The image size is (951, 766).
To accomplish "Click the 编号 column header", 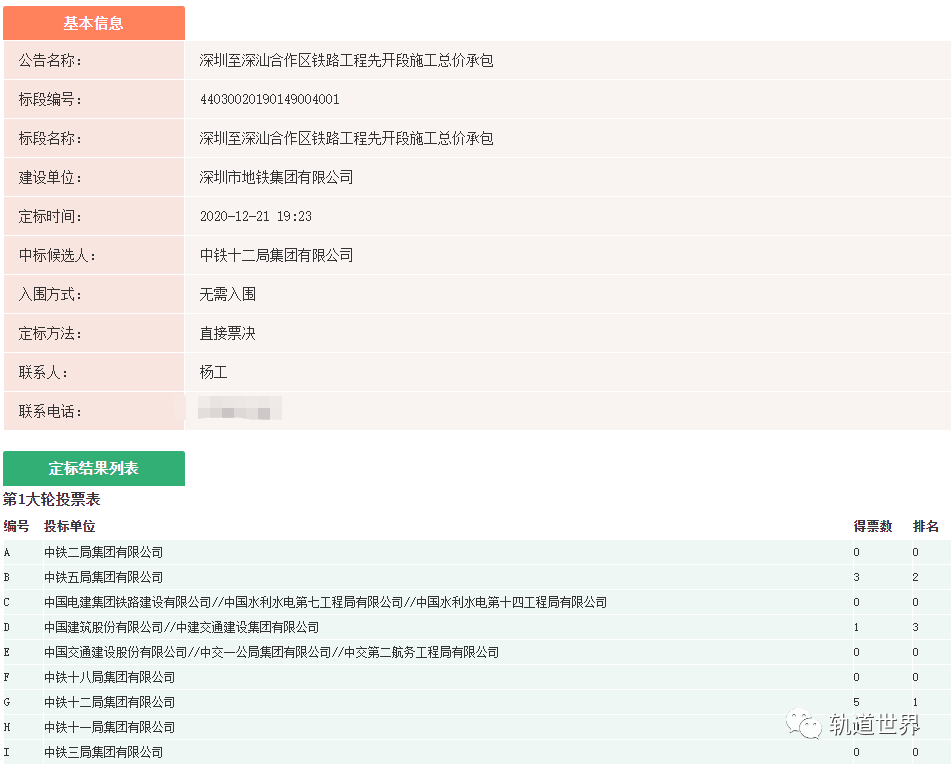I will [x=16, y=526].
